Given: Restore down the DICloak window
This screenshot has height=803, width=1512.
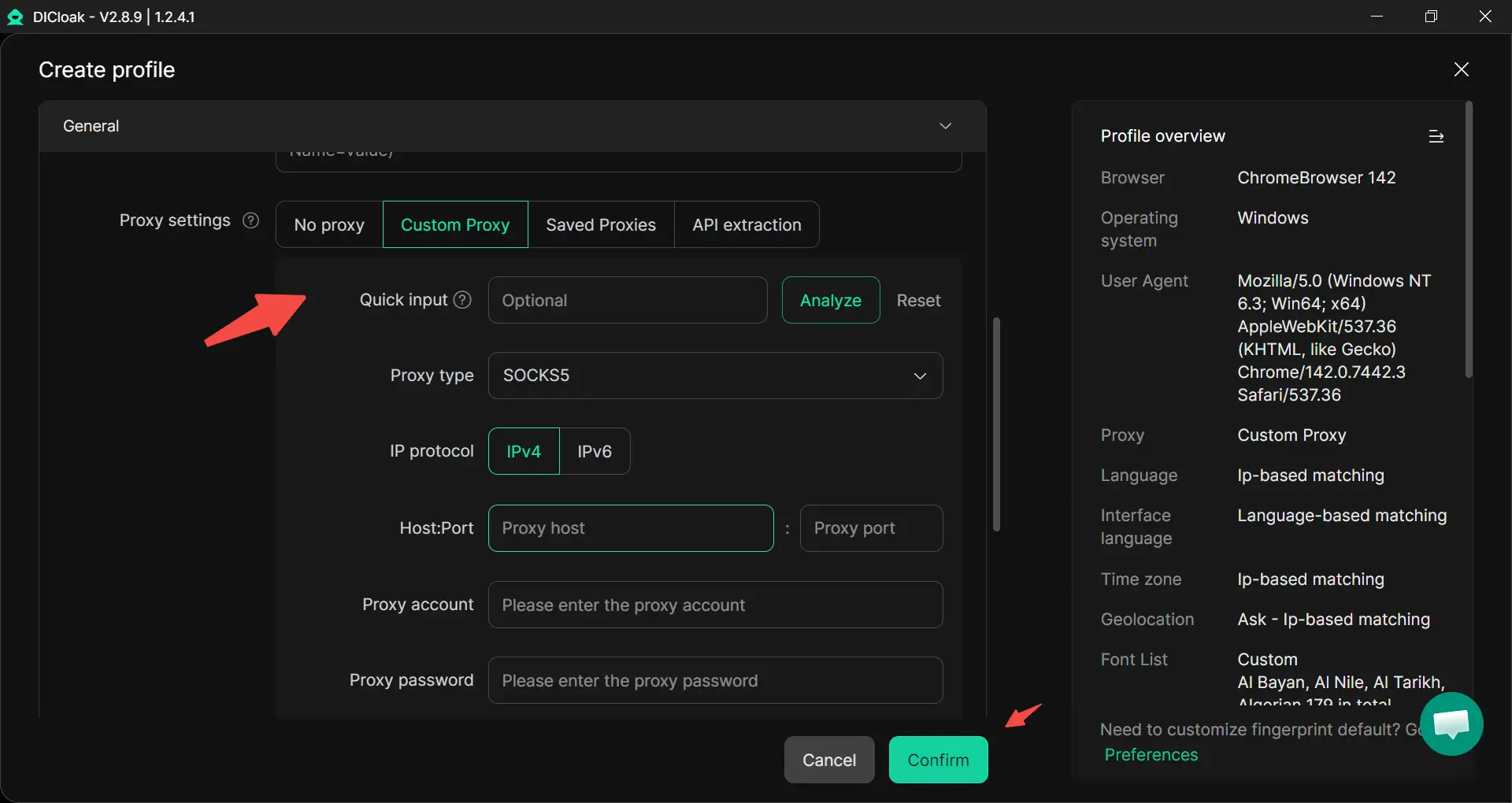Looking at the screenshot, I should pos(1431,17).
